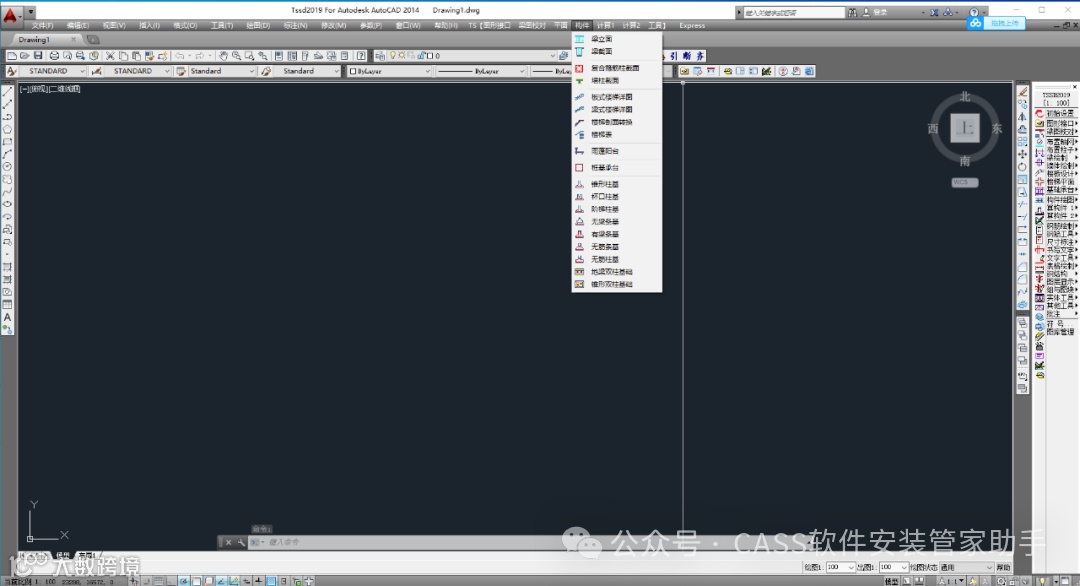Click the New drawing icon

pyautogui.click(x=12, y=56)
